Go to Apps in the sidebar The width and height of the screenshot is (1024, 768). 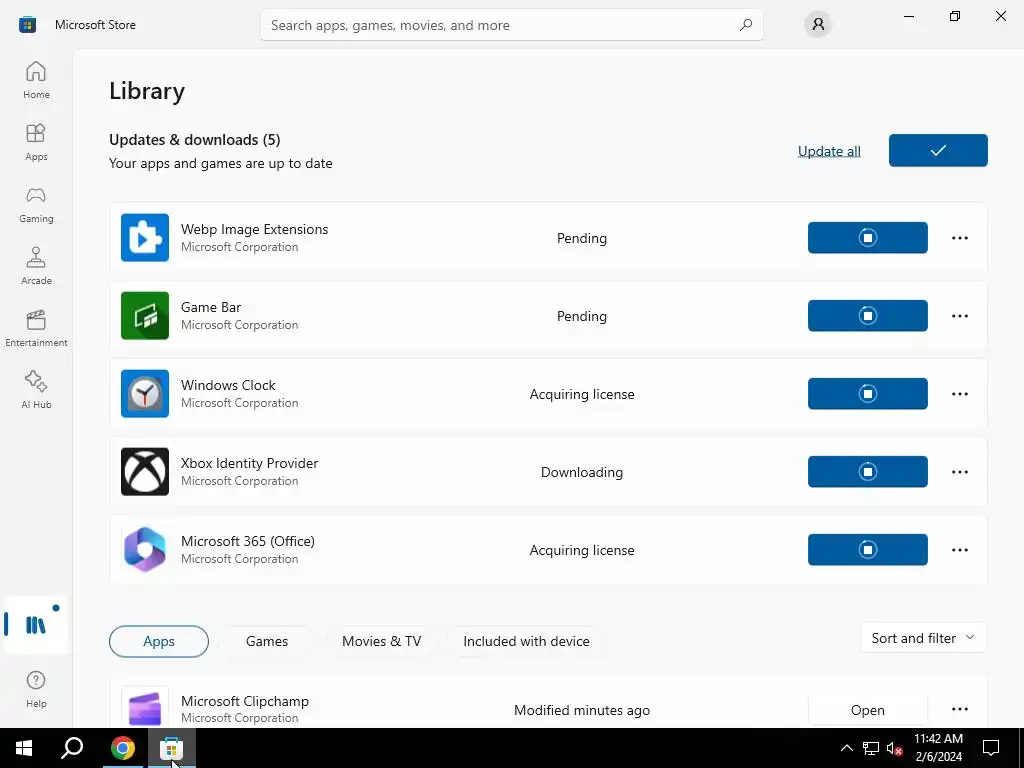36,142
